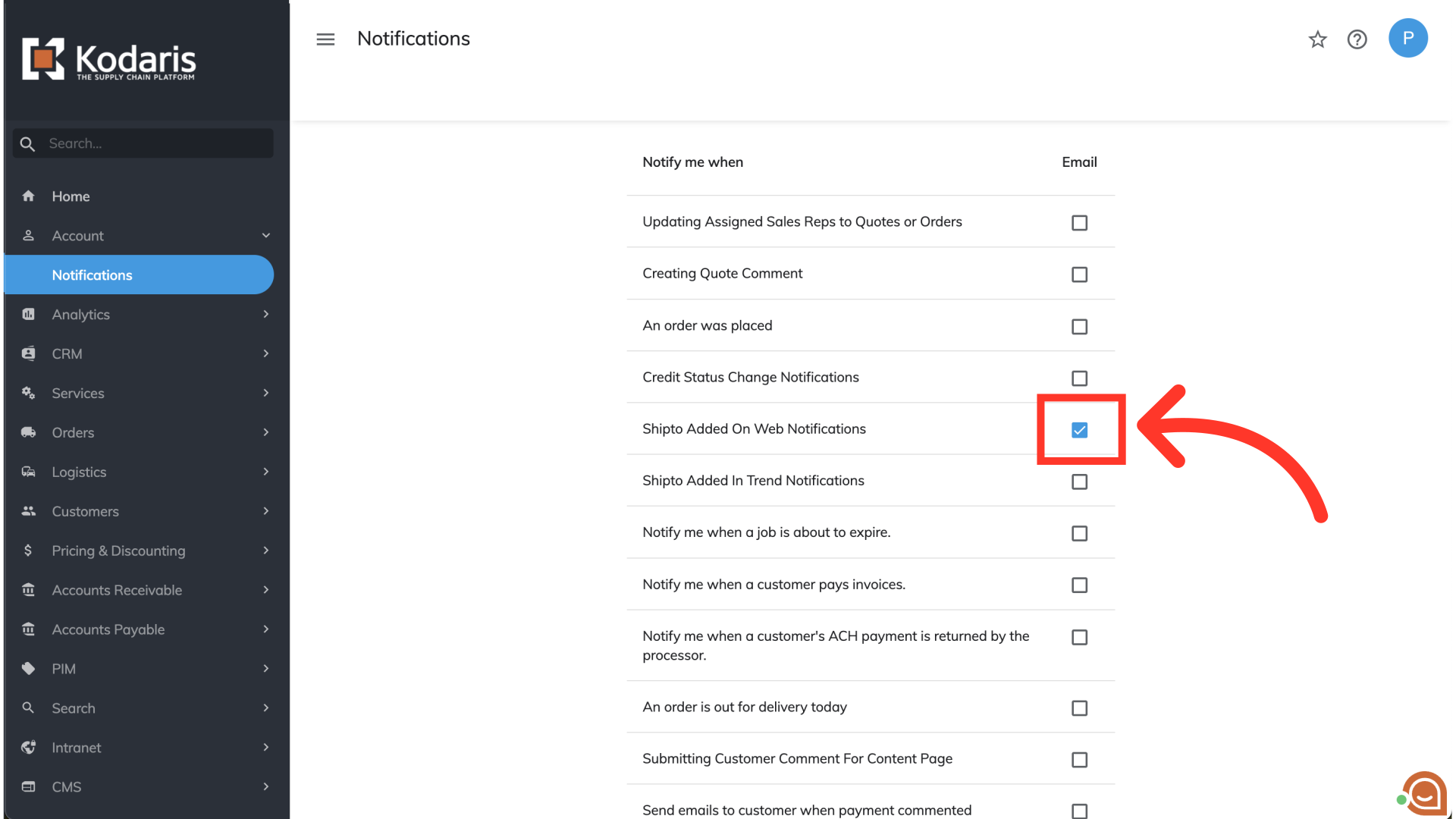Image resolution: width=1456 pixels, height=819 pixels.
Task: Open the user profile avatar P
Action: point(1407,39)
